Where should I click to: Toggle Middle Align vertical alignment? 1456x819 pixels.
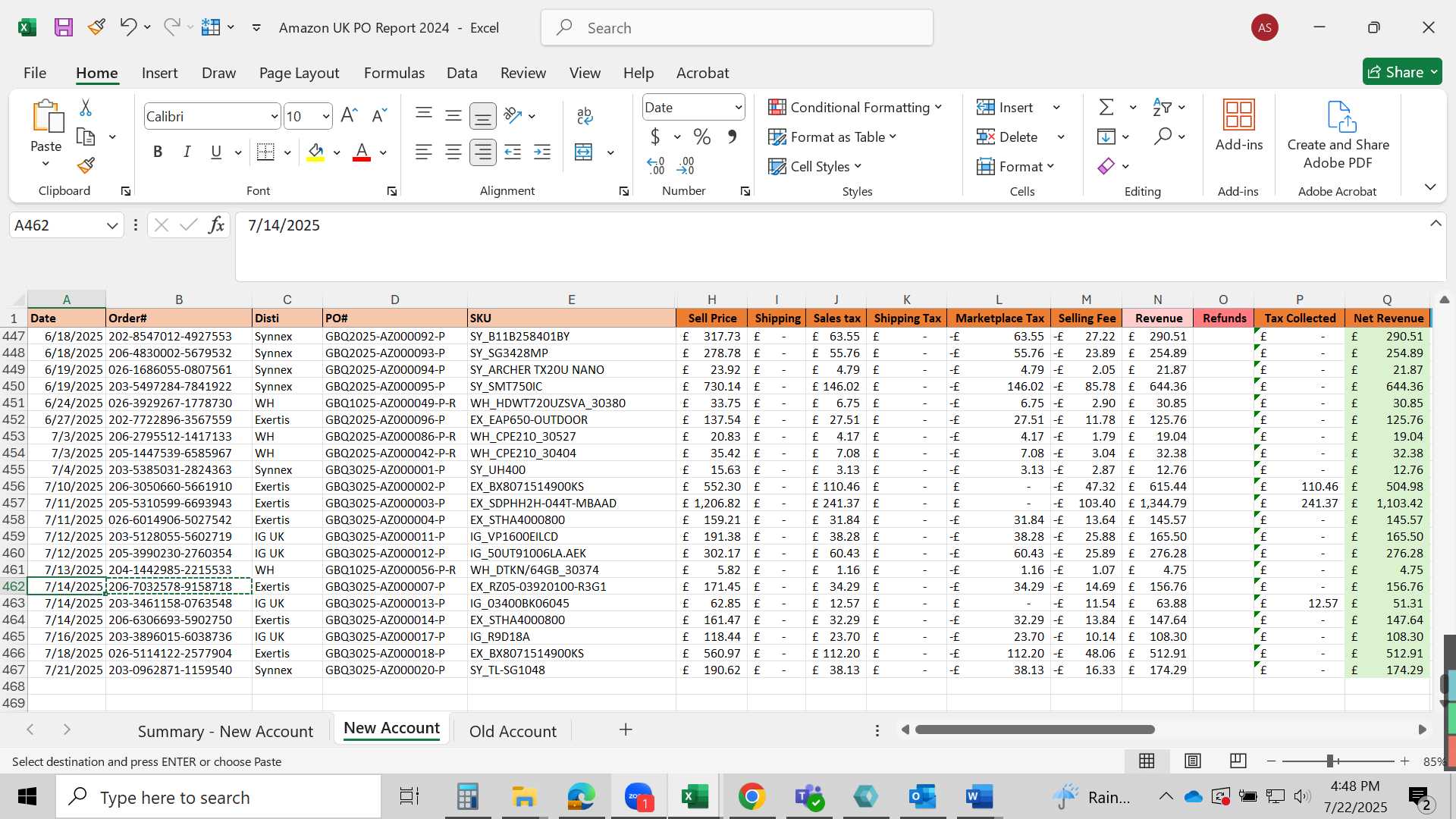click(x=453, y=115)
